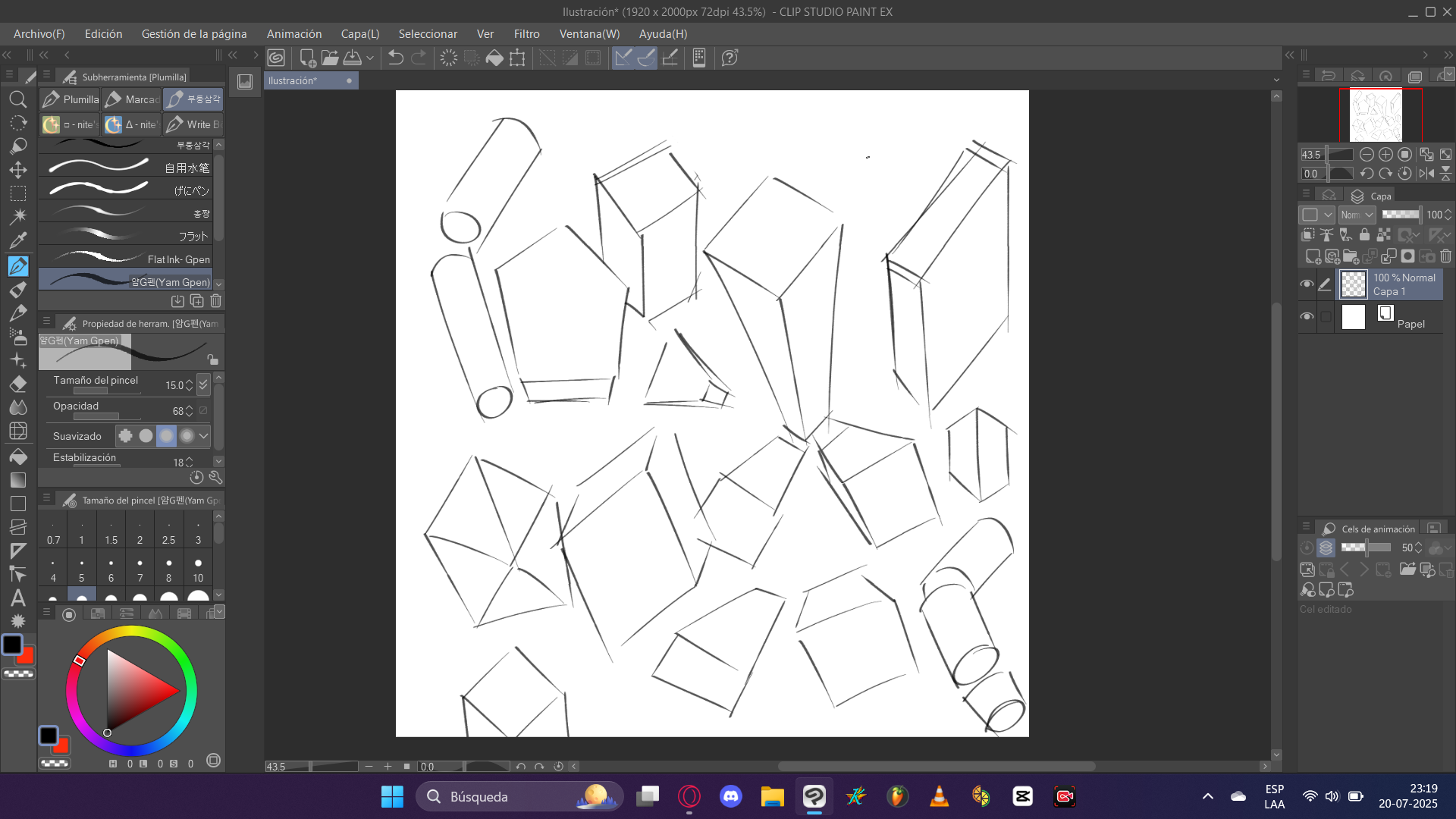Click the Clear layer sparkle icon
Screen dimensions: 1456x819
449,58
